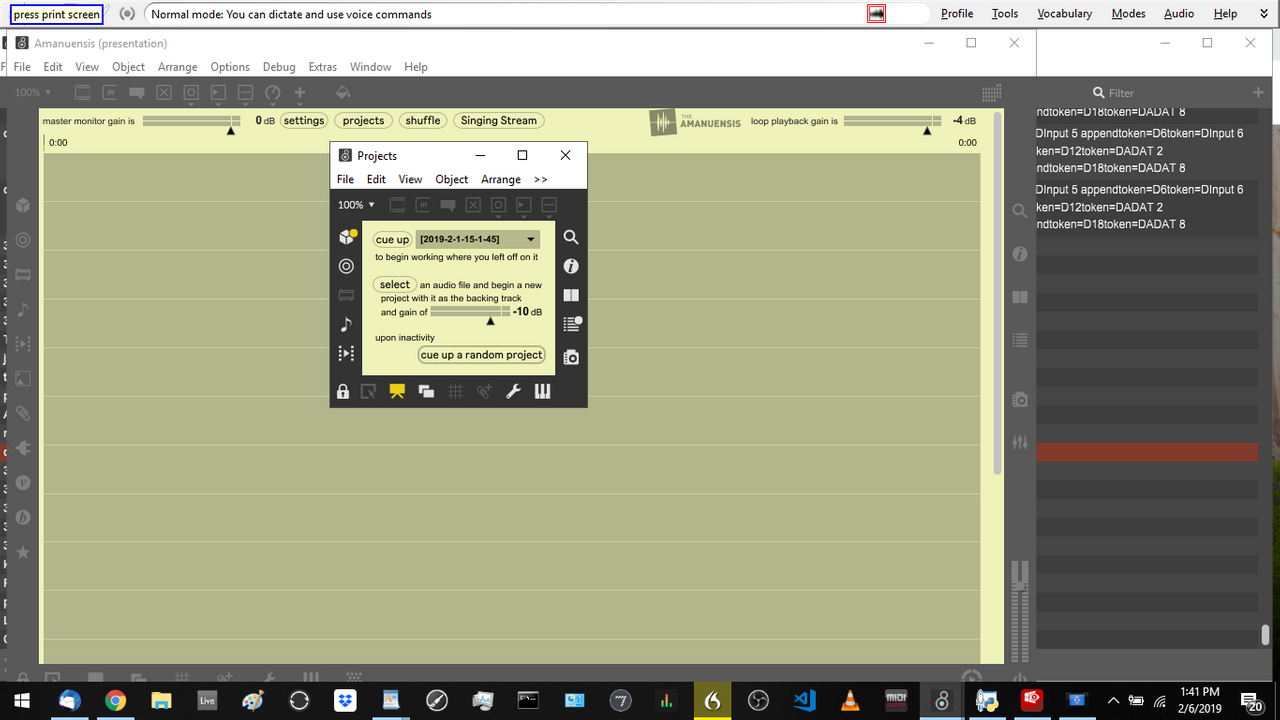
Task: Toggle presentation mode icon in Projects toolbar
Action: (x=397, y=391)
